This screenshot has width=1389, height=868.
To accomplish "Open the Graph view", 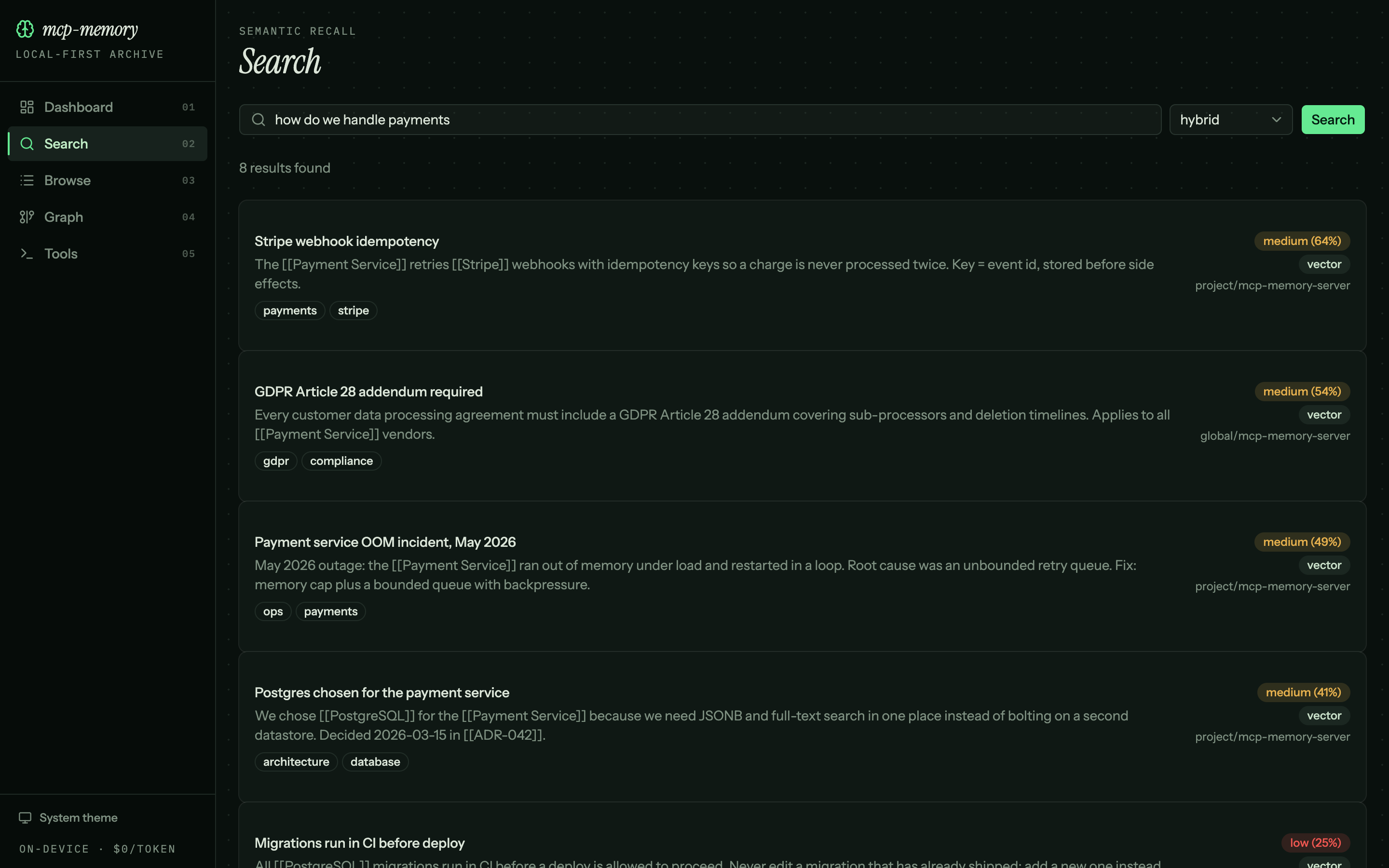I will [x=108, y=217].
